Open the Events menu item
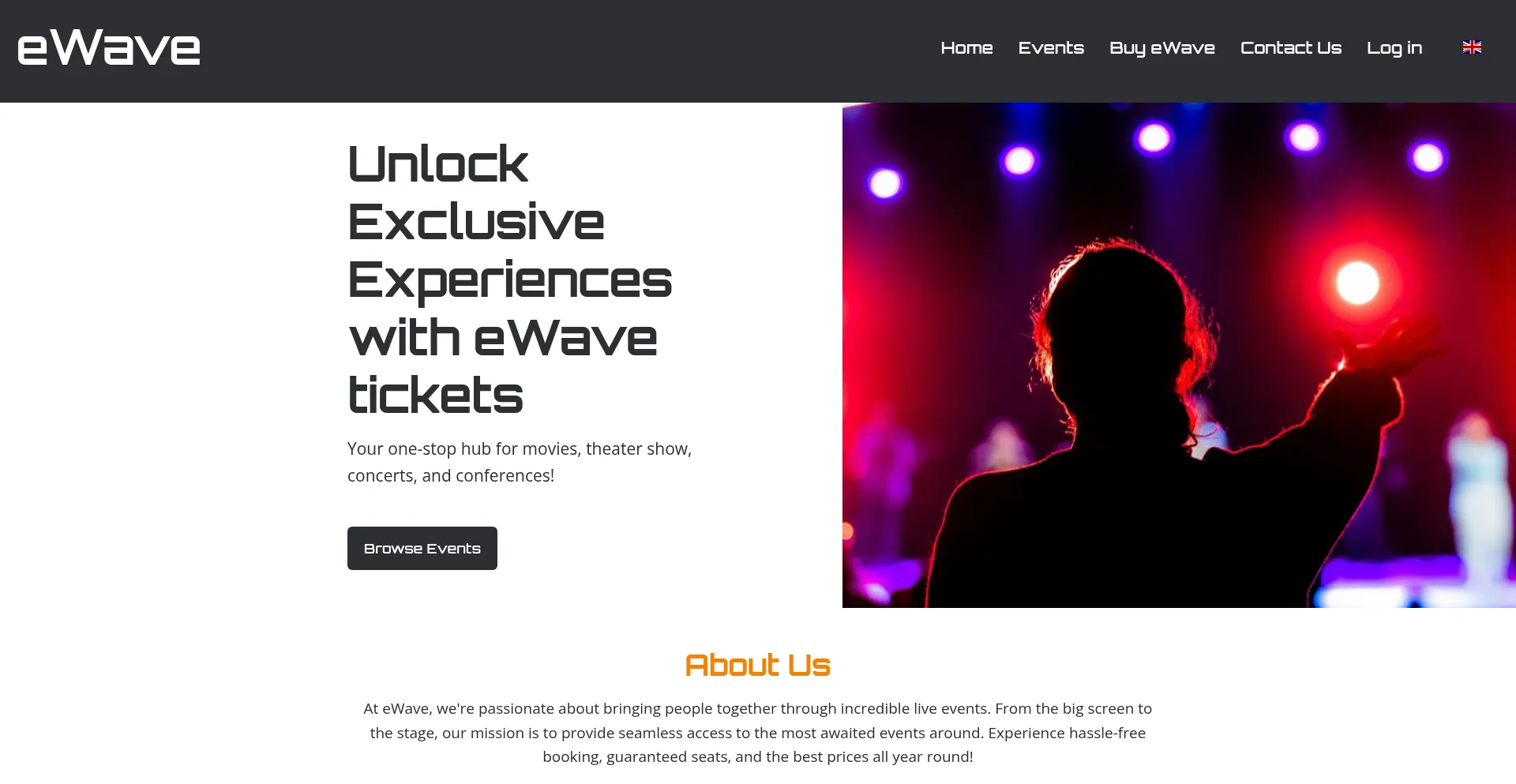This screenshot has width=1516, height=784. pos(1051,48)
